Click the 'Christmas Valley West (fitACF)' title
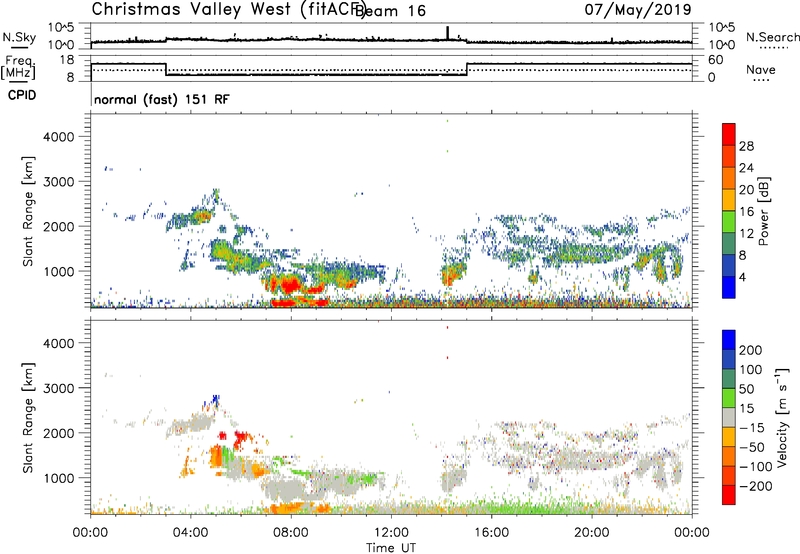This screenshot has height=554, width=800. click(229, 10)
